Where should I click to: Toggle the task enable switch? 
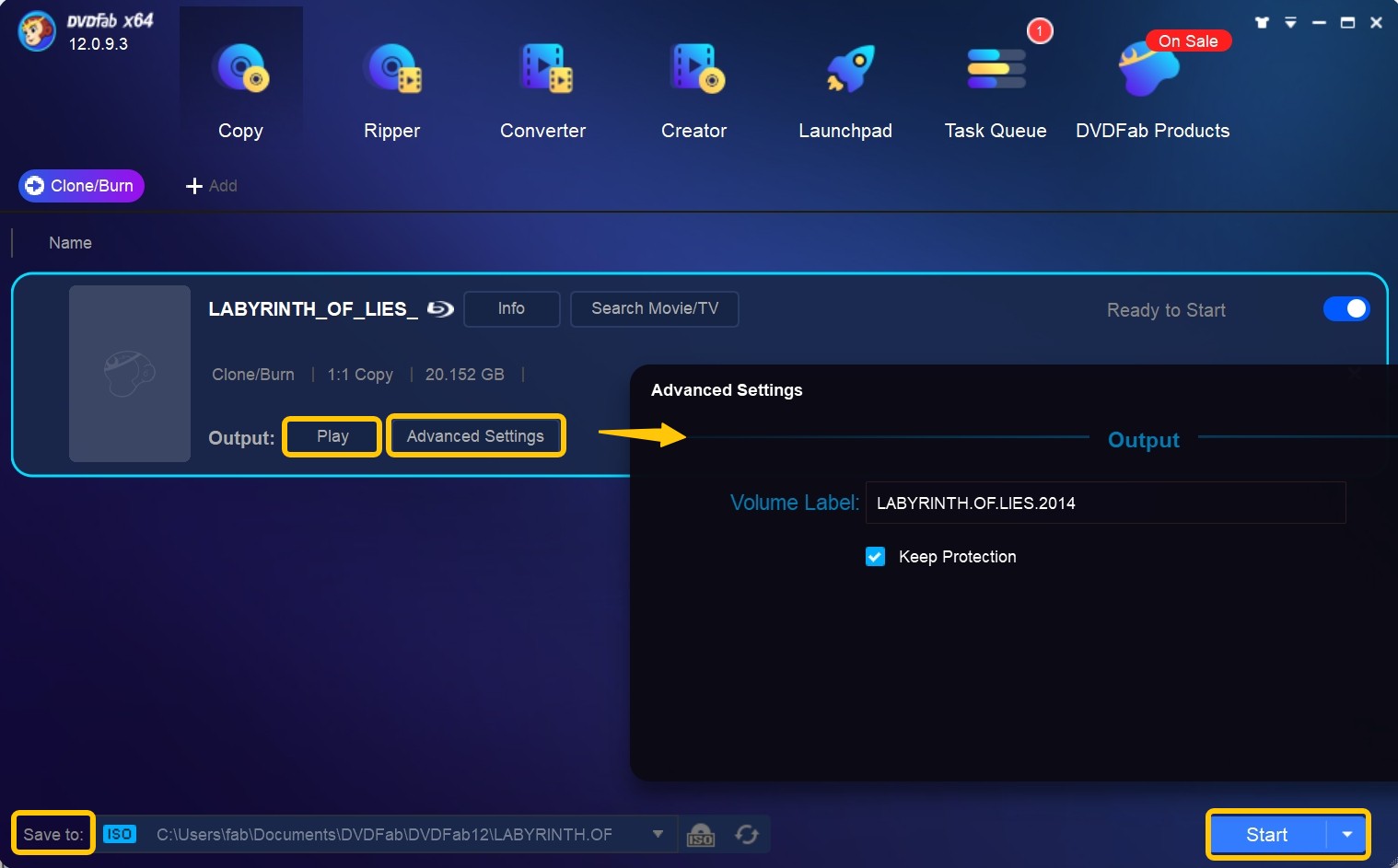(x=1346, y=309)
